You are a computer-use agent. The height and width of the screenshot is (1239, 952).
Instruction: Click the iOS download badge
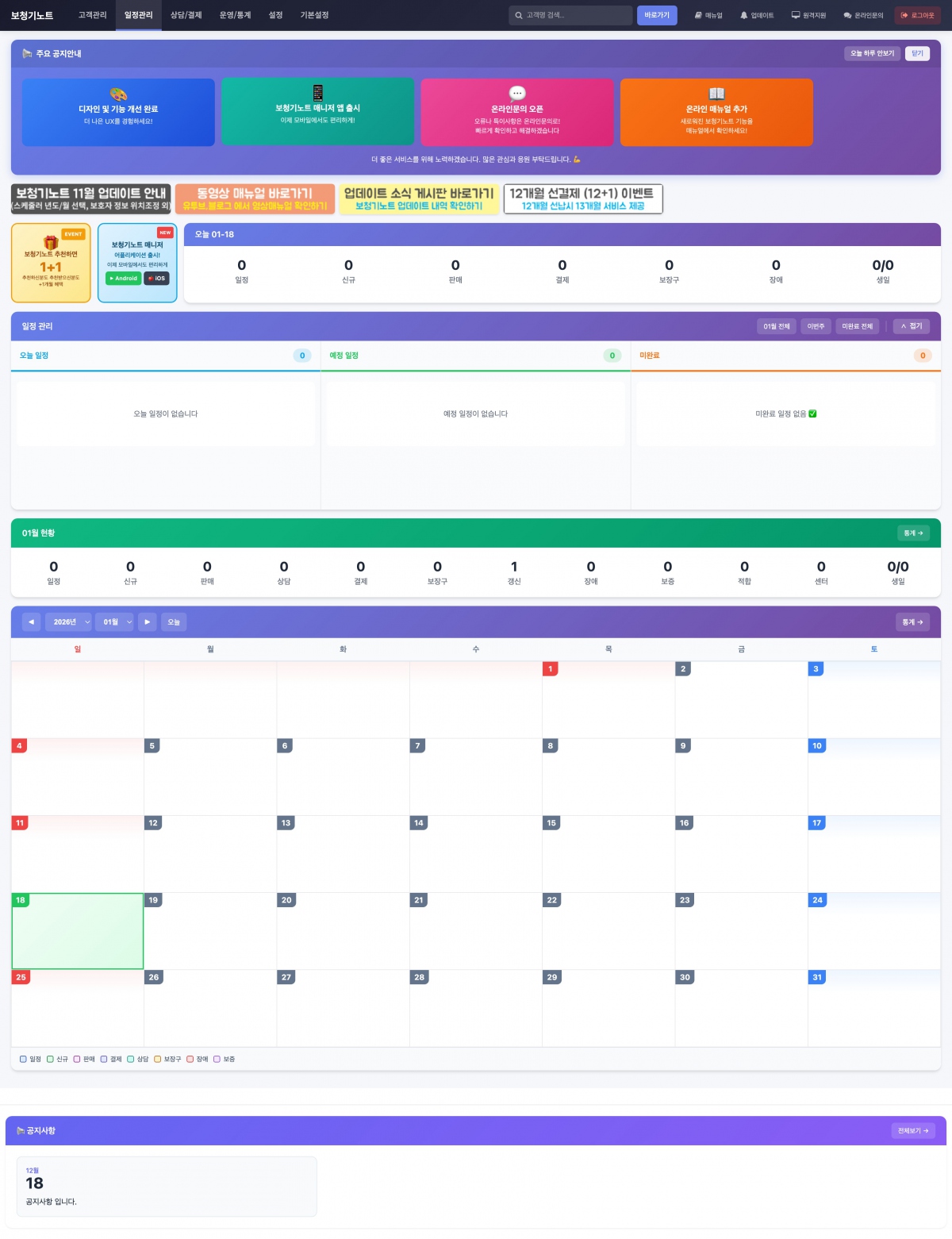coord(155,279)
